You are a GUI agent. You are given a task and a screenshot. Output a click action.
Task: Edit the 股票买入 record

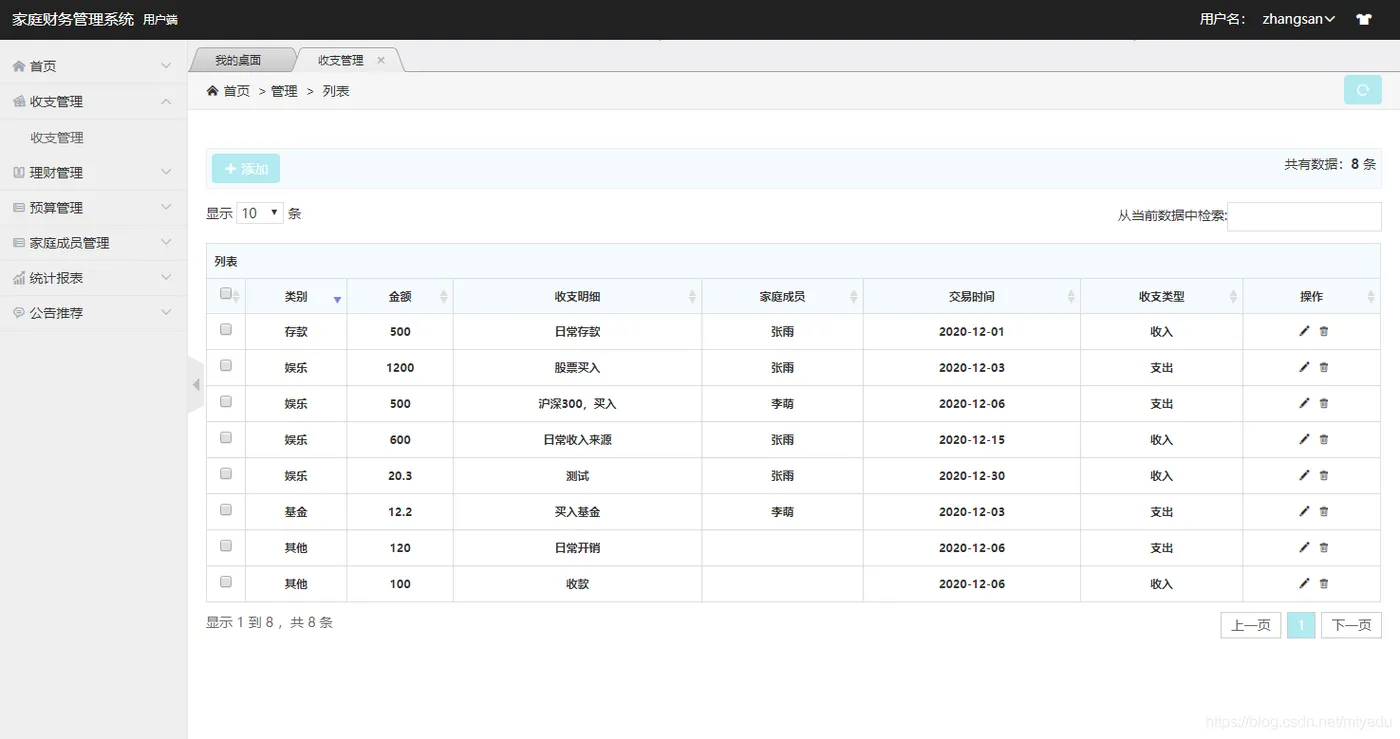tap(1304, 367)
